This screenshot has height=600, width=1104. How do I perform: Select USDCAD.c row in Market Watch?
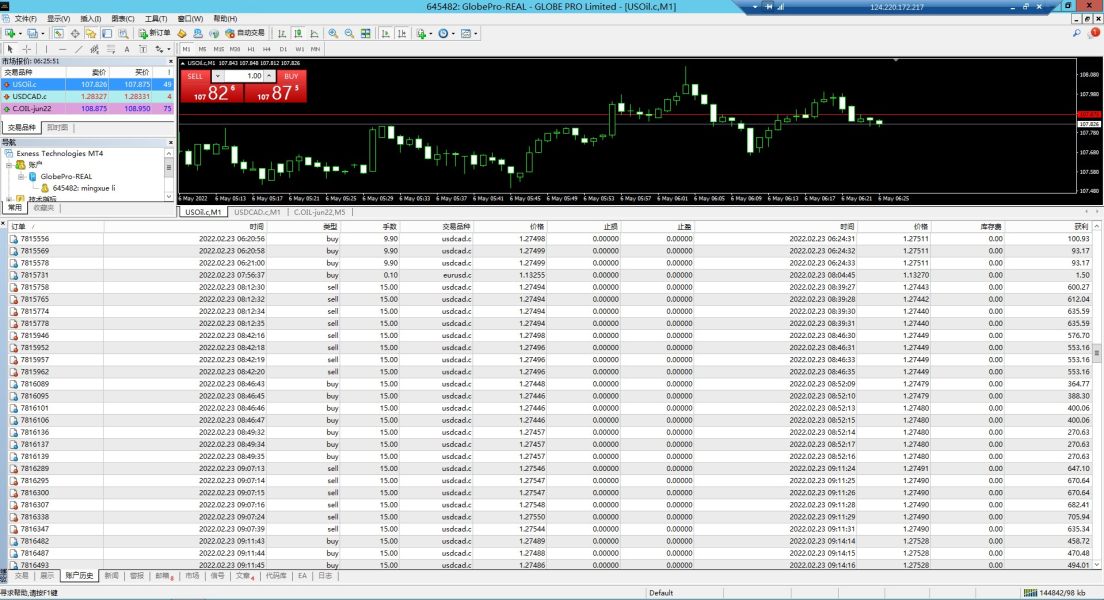40,96
